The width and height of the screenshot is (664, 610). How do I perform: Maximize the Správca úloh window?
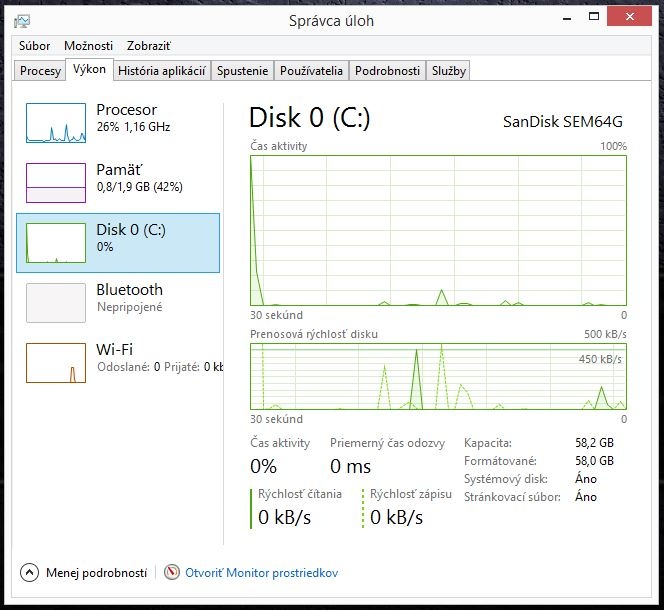coord(594,17)
